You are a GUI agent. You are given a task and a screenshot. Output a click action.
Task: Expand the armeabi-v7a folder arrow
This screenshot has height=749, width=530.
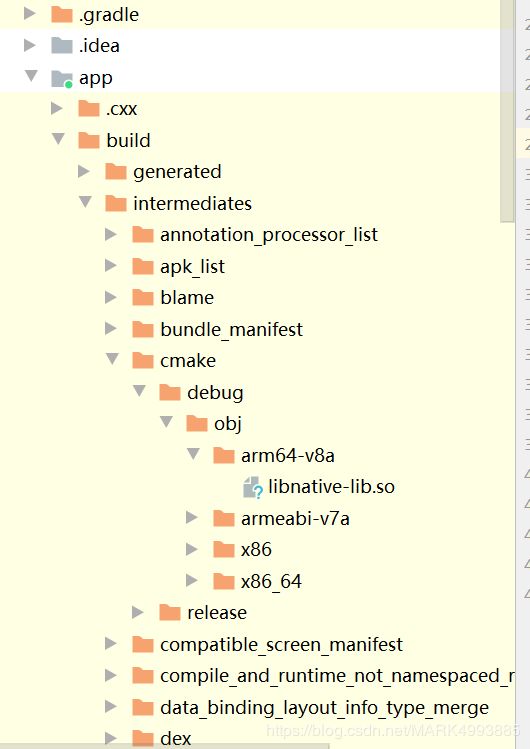[191, 518]
